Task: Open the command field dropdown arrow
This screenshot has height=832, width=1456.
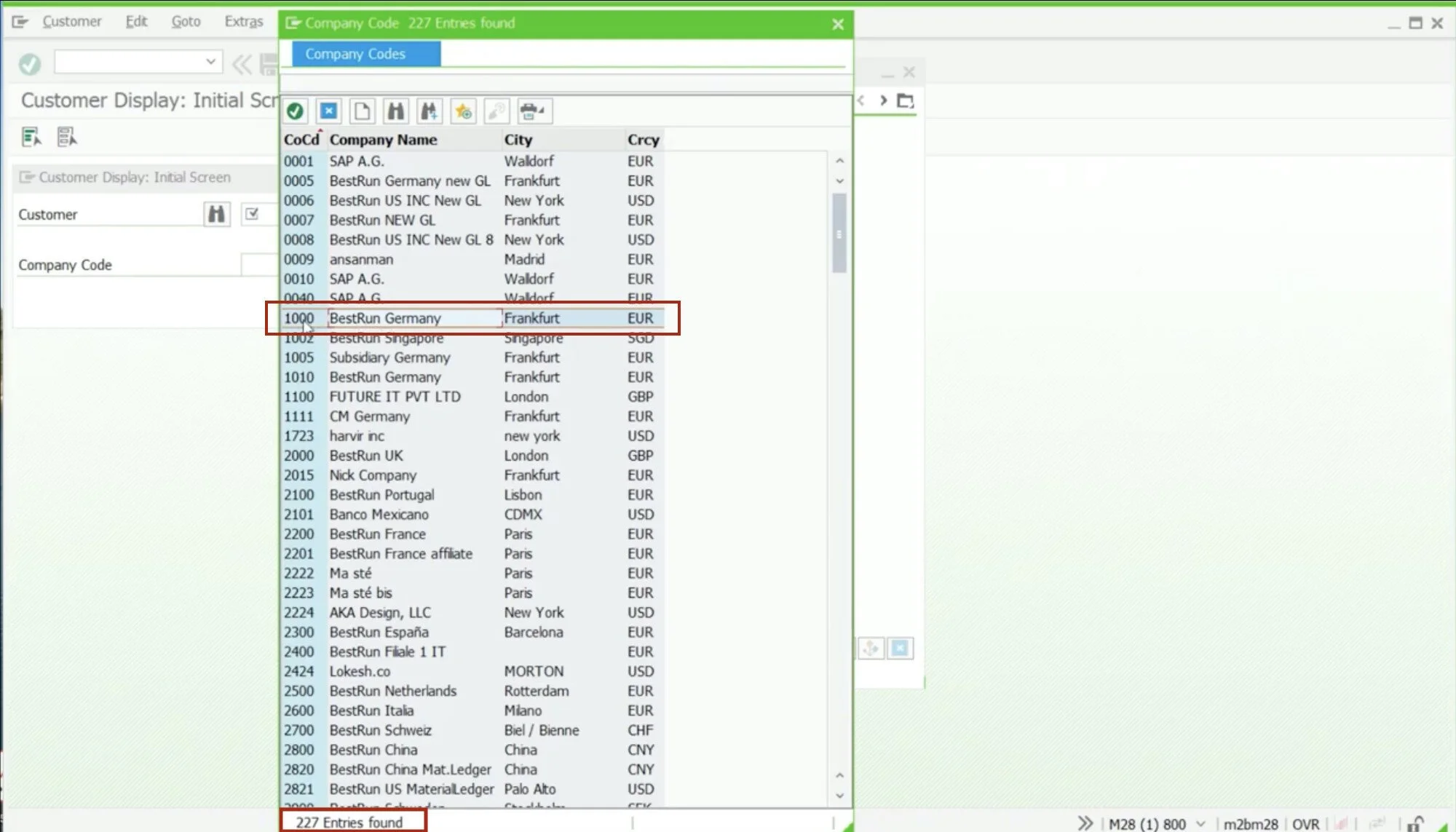Action: click(x=210, y=62)
